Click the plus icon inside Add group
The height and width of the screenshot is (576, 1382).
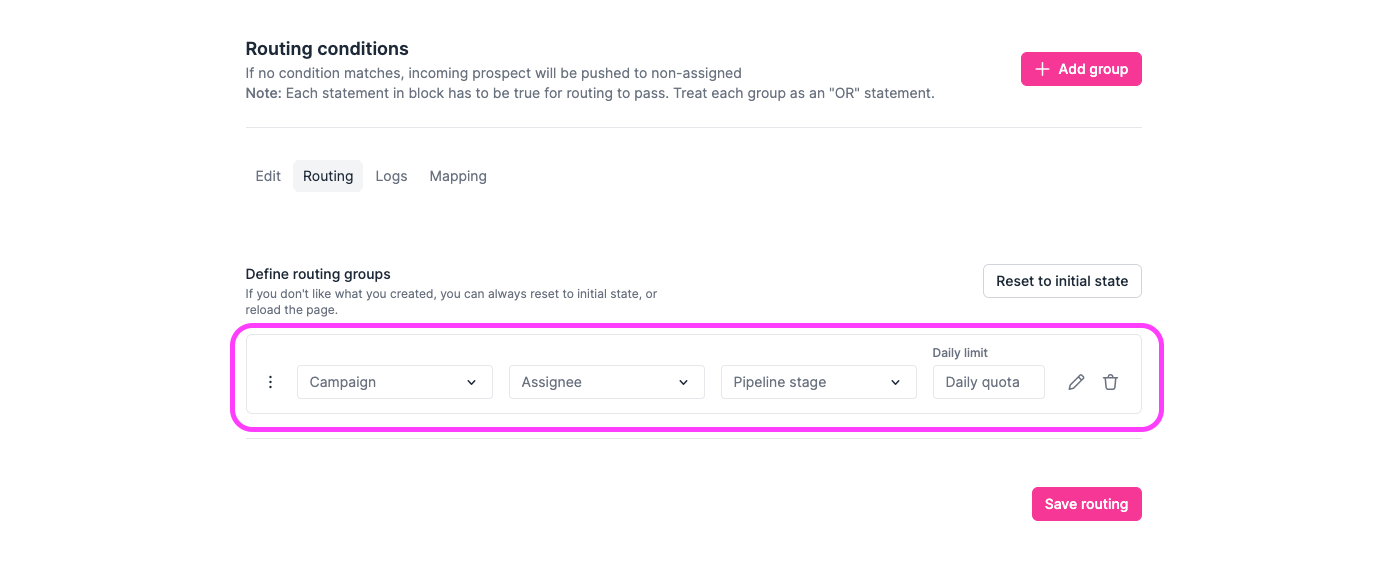click(x=1042, y=69)
